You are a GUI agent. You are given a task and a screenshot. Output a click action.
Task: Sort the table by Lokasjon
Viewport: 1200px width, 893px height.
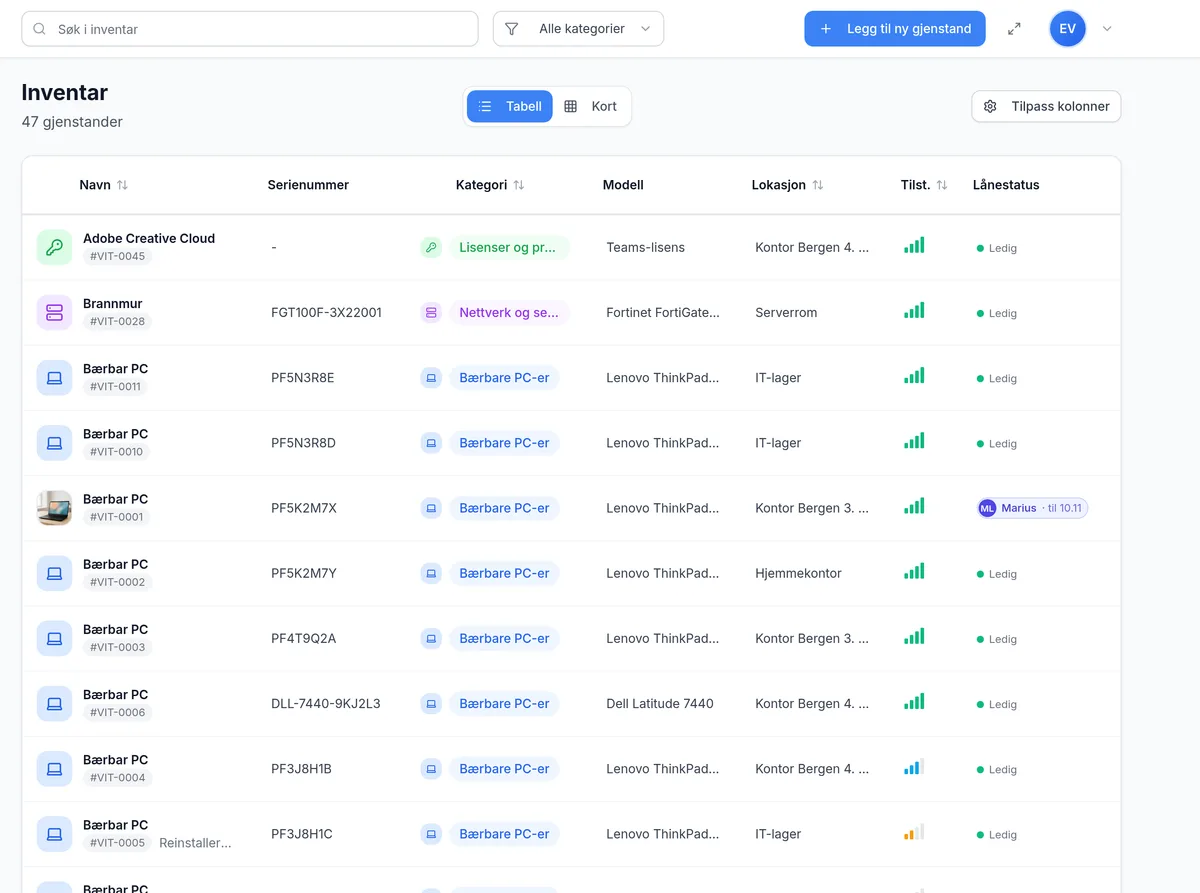(x=788, y=185)
